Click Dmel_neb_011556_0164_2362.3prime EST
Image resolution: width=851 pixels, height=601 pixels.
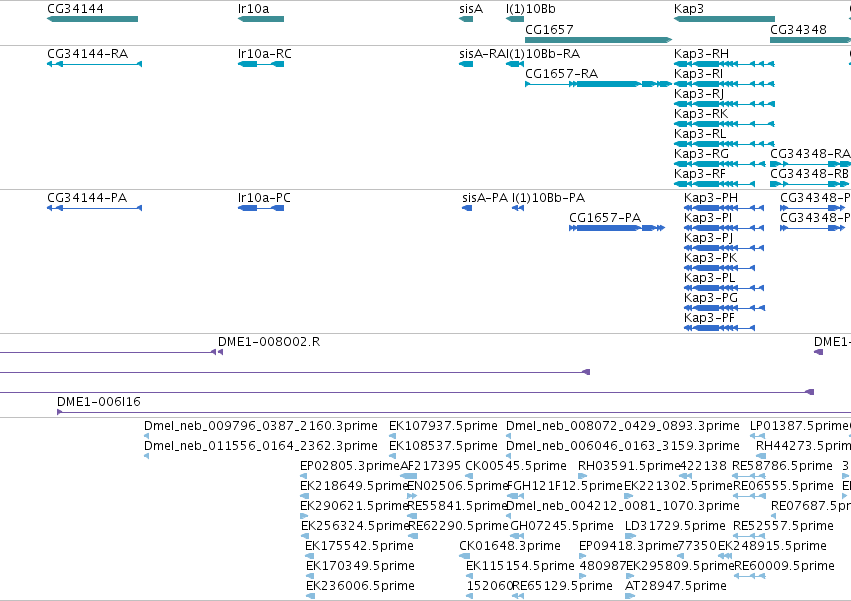(x=261, y=446)
